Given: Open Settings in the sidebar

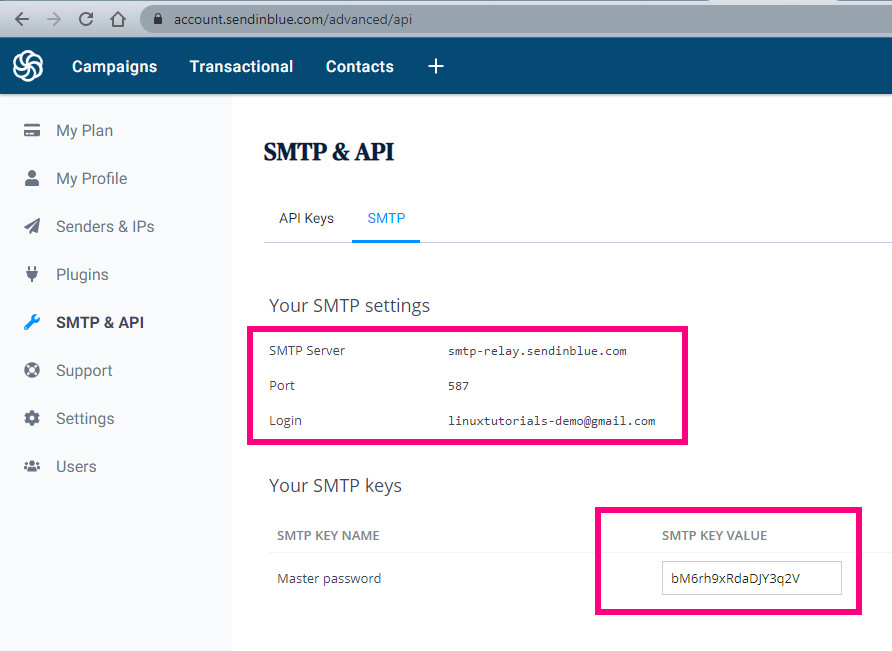Looking at the screenshot, I should click(85, 419).
